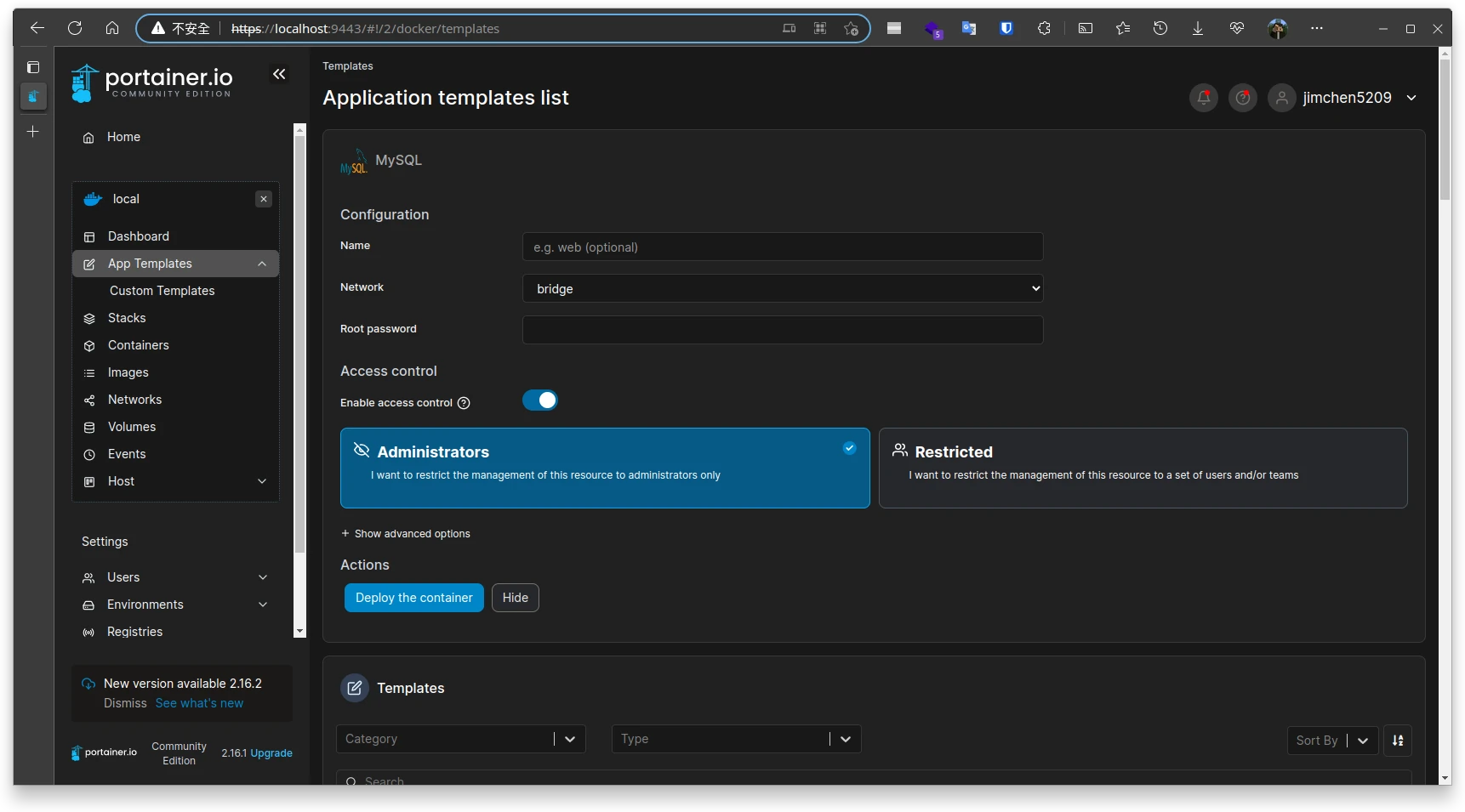Click the sort order toggle icon
The height and width of the screenshot is (812, 1465).
(1397, 741)
